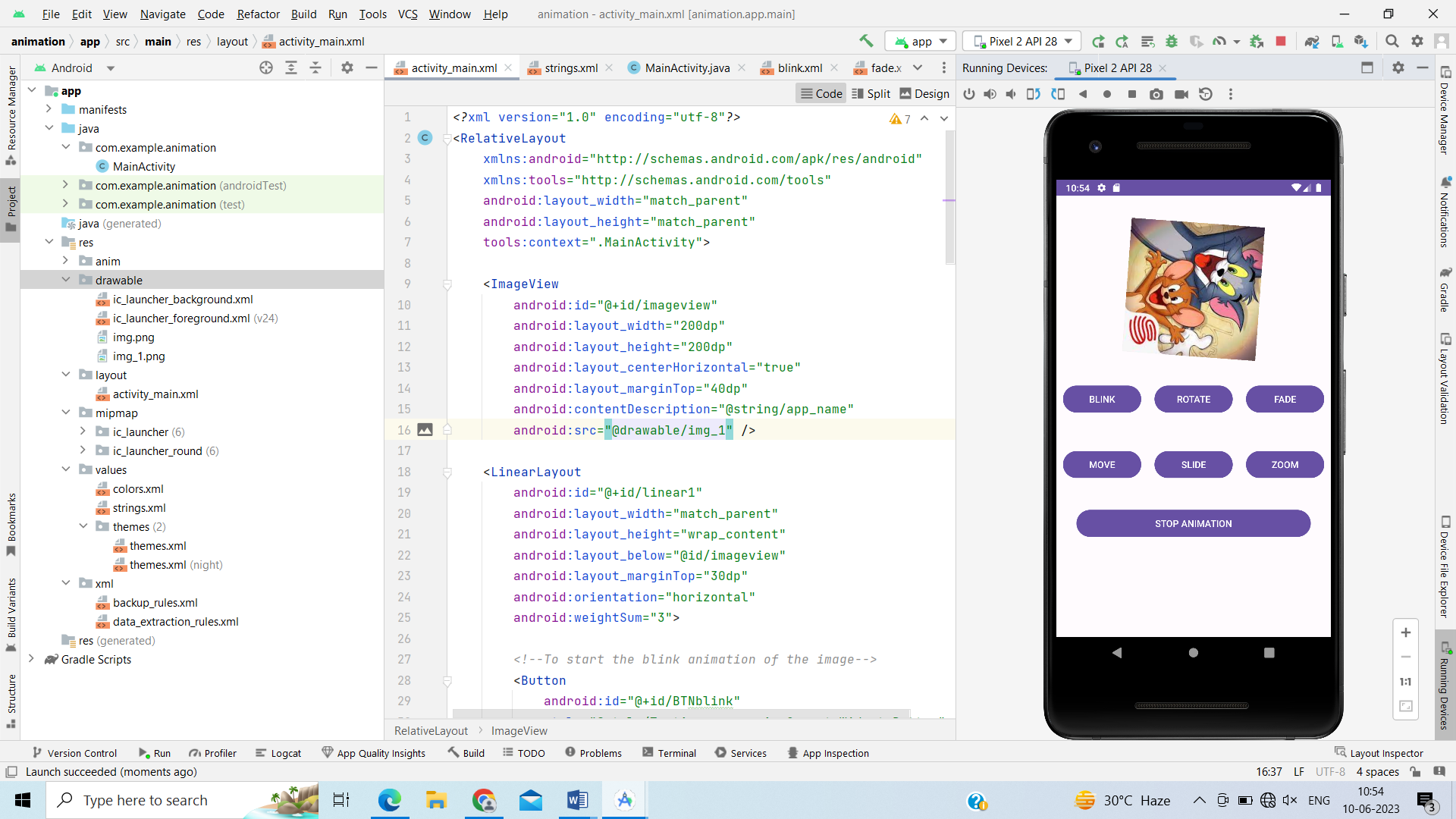Rotate the virtual device counterclockwise
1456x819 pixels.
[x=1033, y=94]
